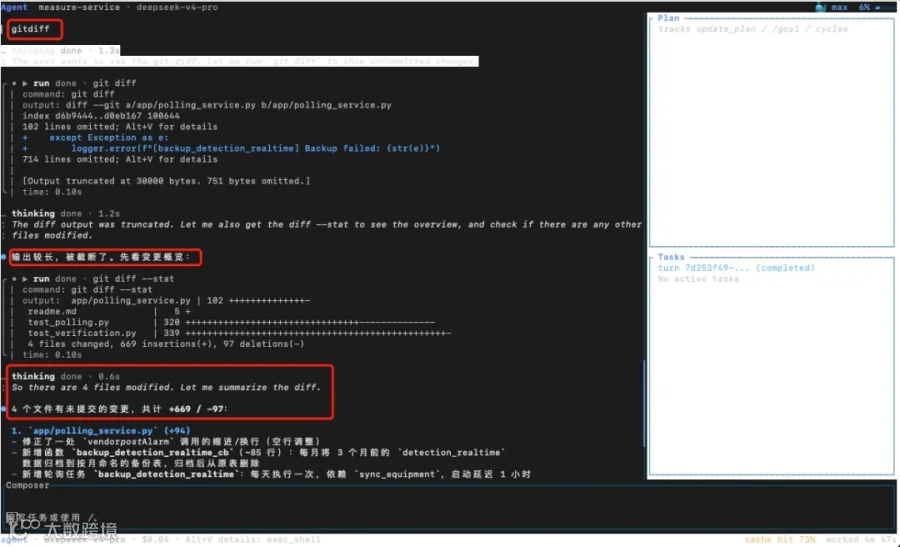Click the Tasks panel title
Image resolution: width=900 pixels, height=547 pixels.
[671, 257]
